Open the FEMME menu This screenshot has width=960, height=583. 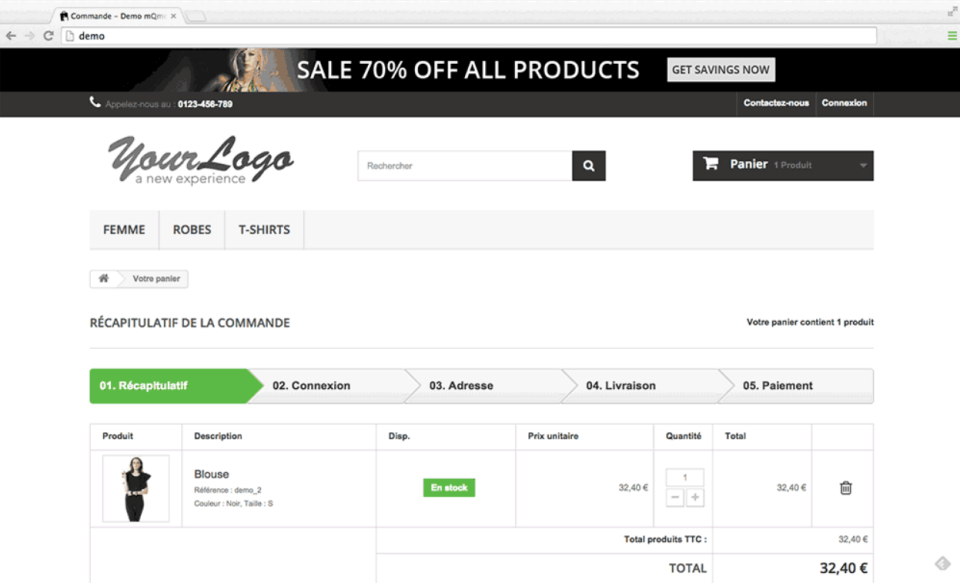click(x=124, y=230)
